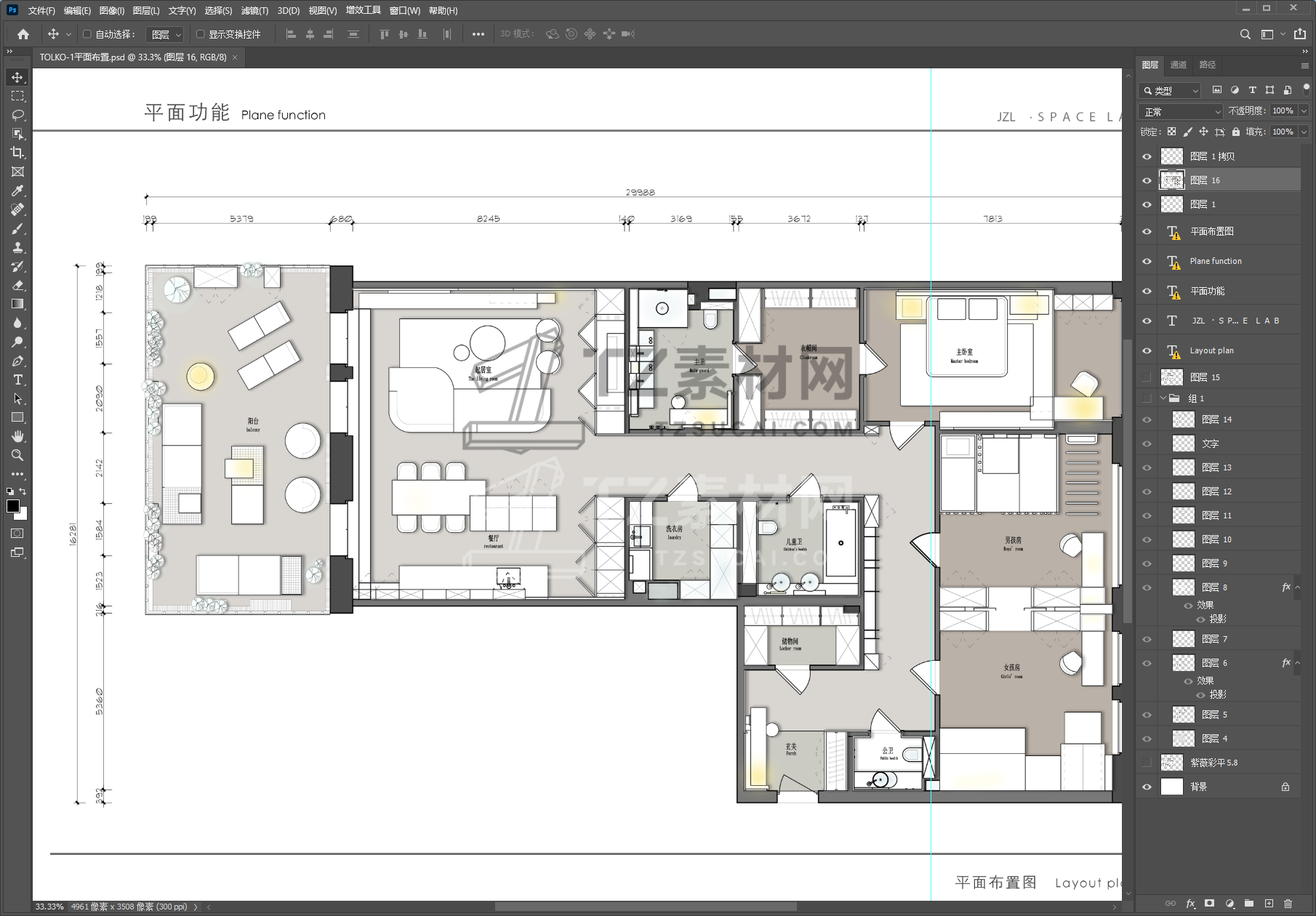
Task: Select the Brush tool
Action: pos(17,228)
